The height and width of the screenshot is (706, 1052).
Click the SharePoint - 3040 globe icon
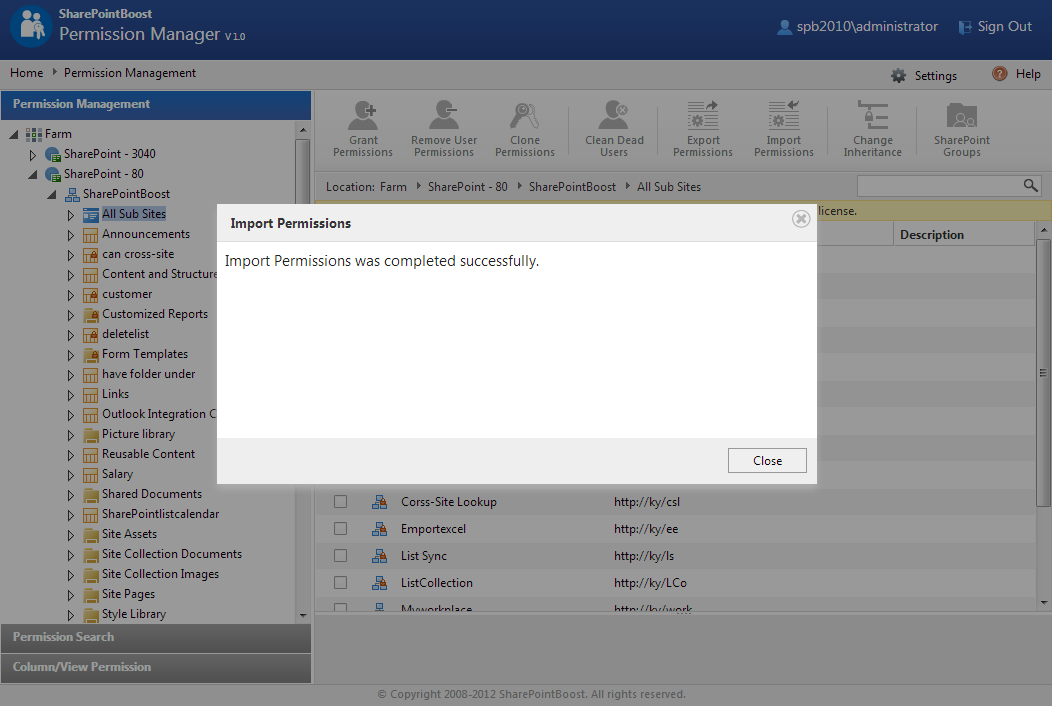(x=53, y=154)
